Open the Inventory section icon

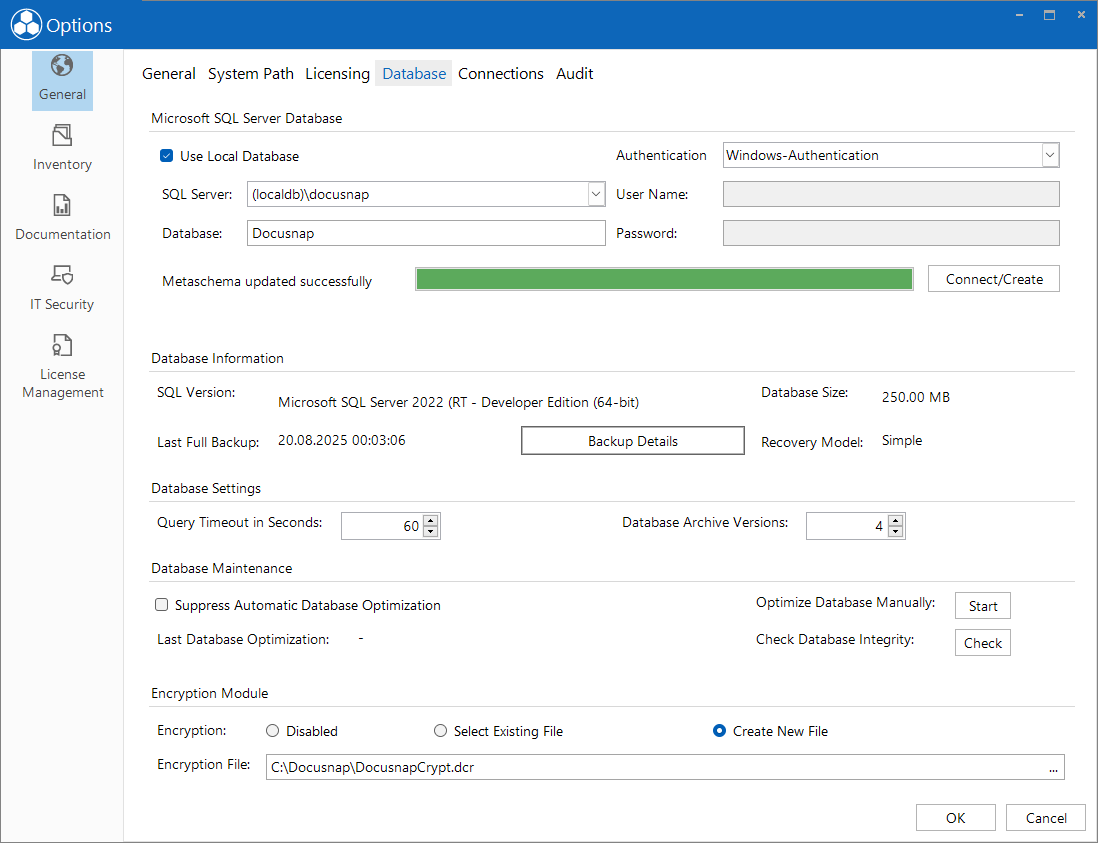point(62,135)
